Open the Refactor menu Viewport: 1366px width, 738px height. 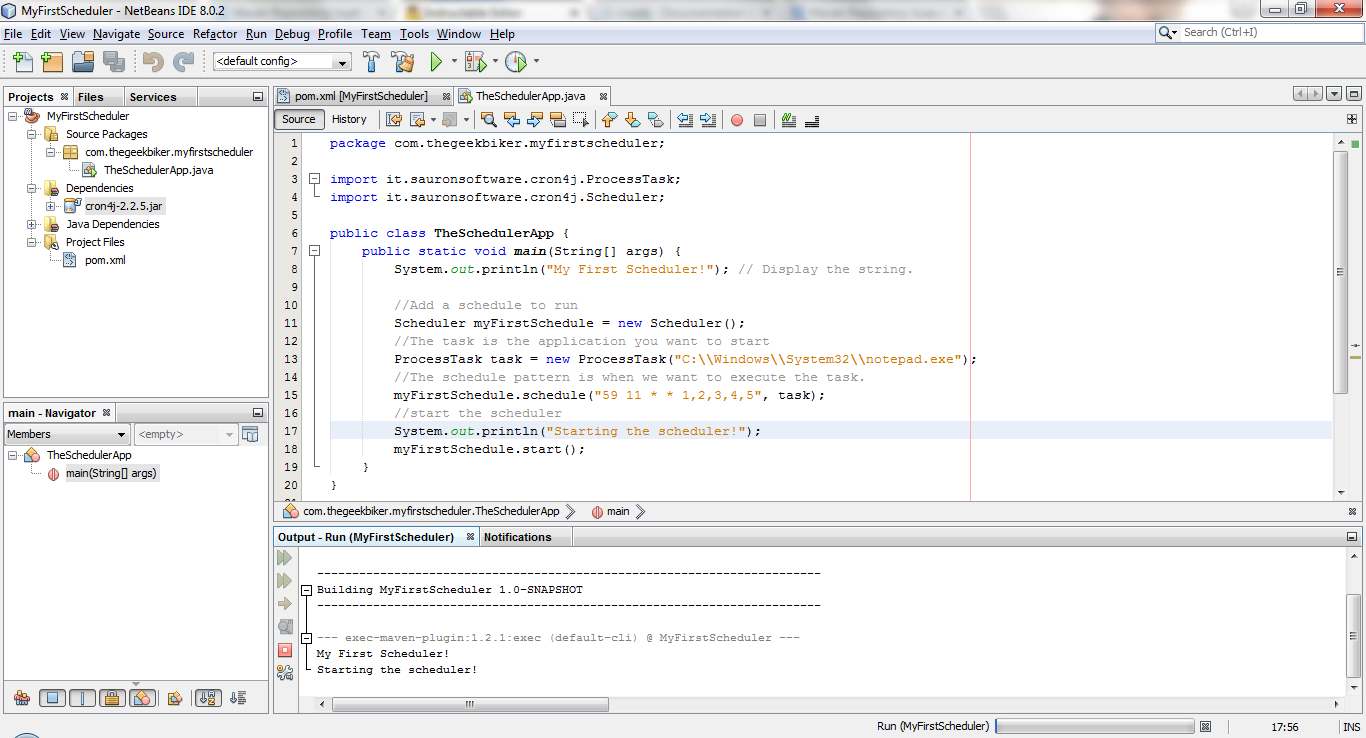tap(215, 34)
